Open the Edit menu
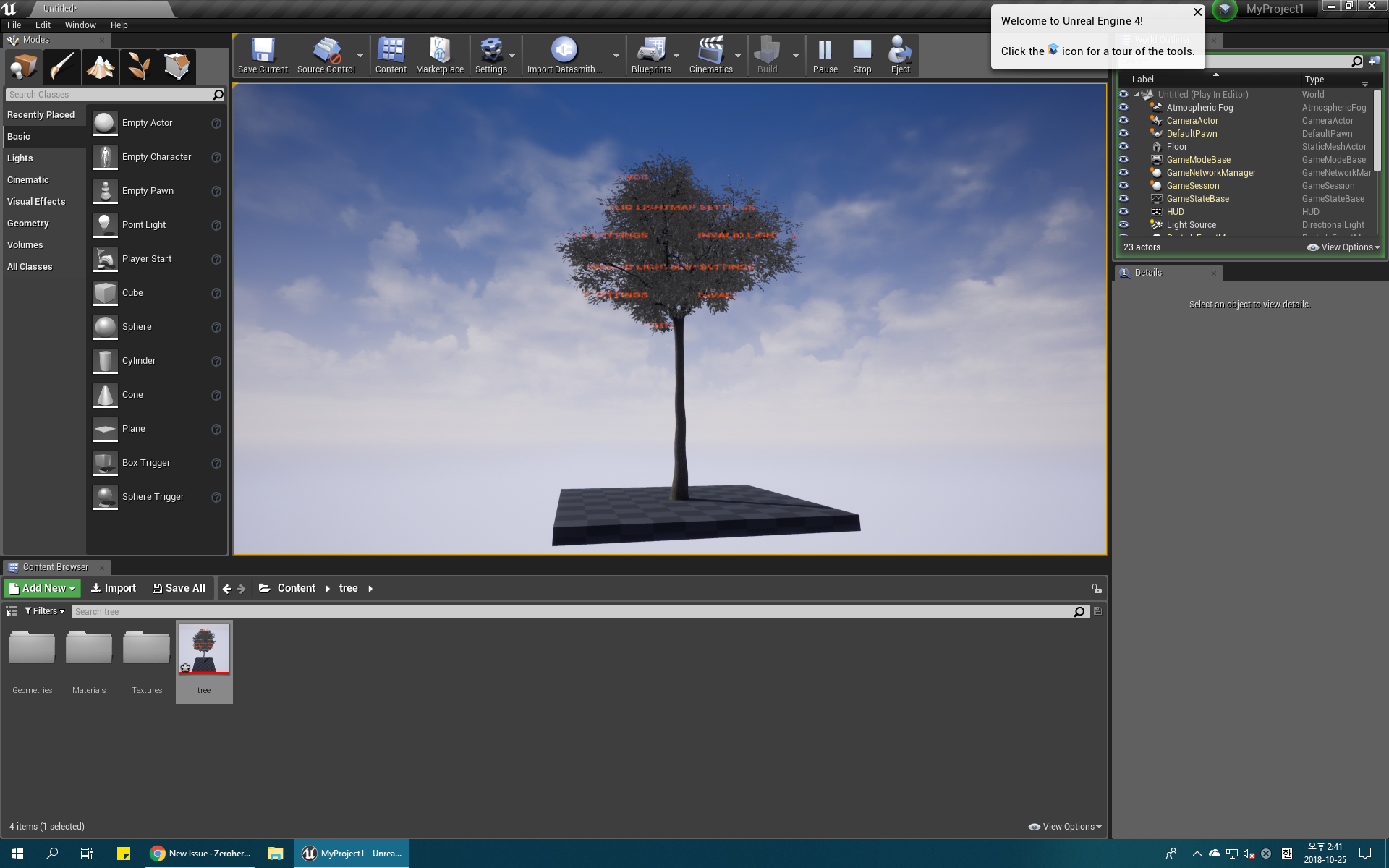This screenshot has width=1389, height=868. click(43, 25)
